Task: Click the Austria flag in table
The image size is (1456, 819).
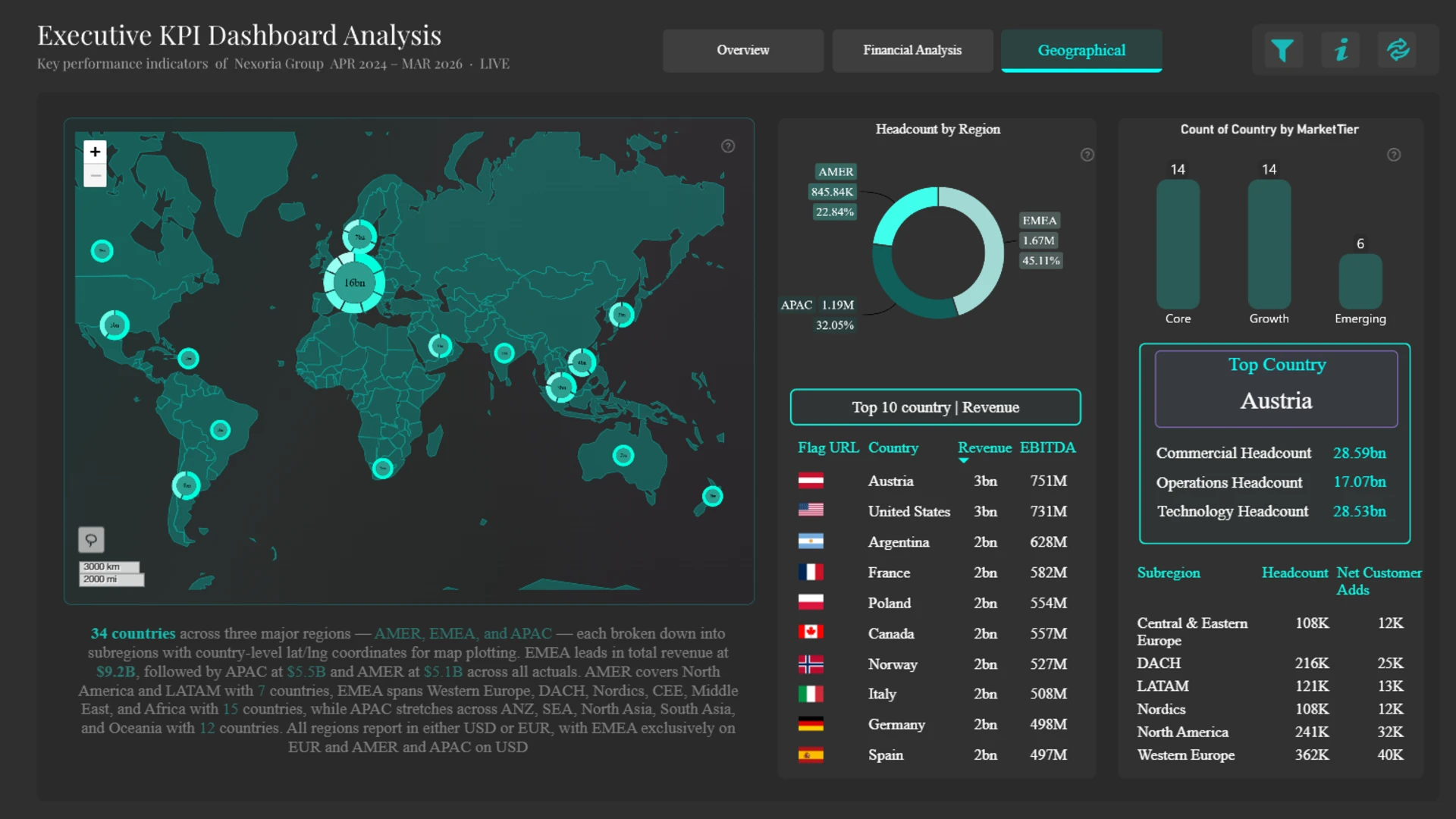Action: (811, 481)
